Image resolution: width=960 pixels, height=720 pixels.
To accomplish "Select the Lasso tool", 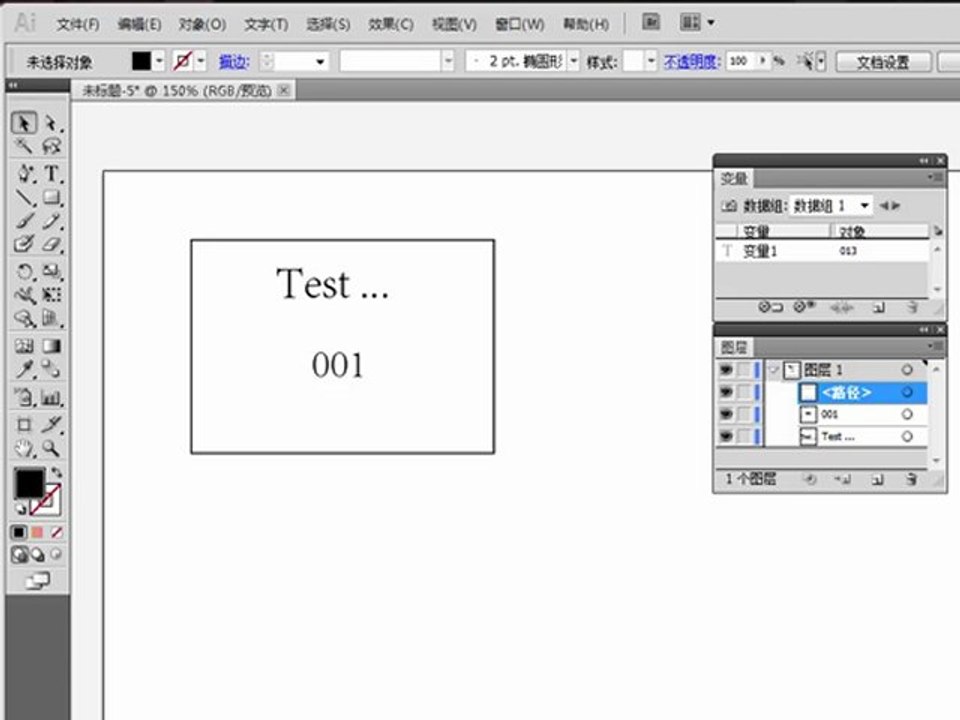I will [52, 146].
